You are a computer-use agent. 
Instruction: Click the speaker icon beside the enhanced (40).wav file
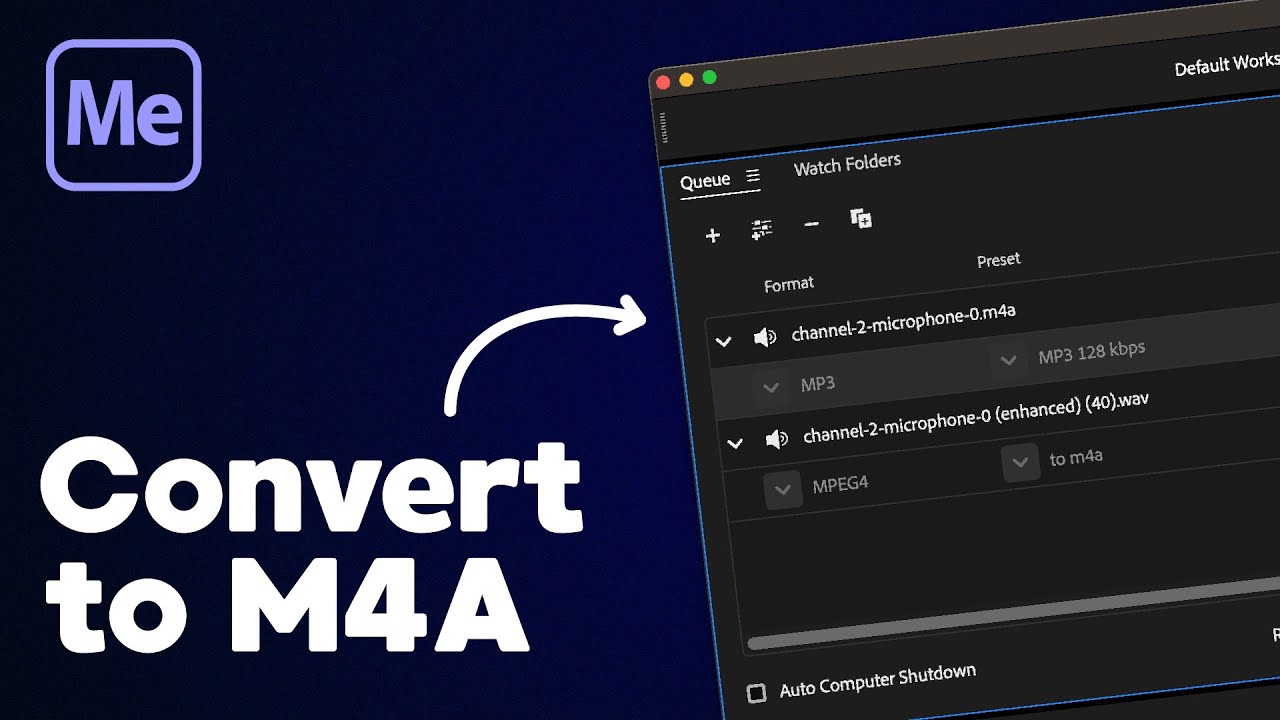(x=777, y=438)
